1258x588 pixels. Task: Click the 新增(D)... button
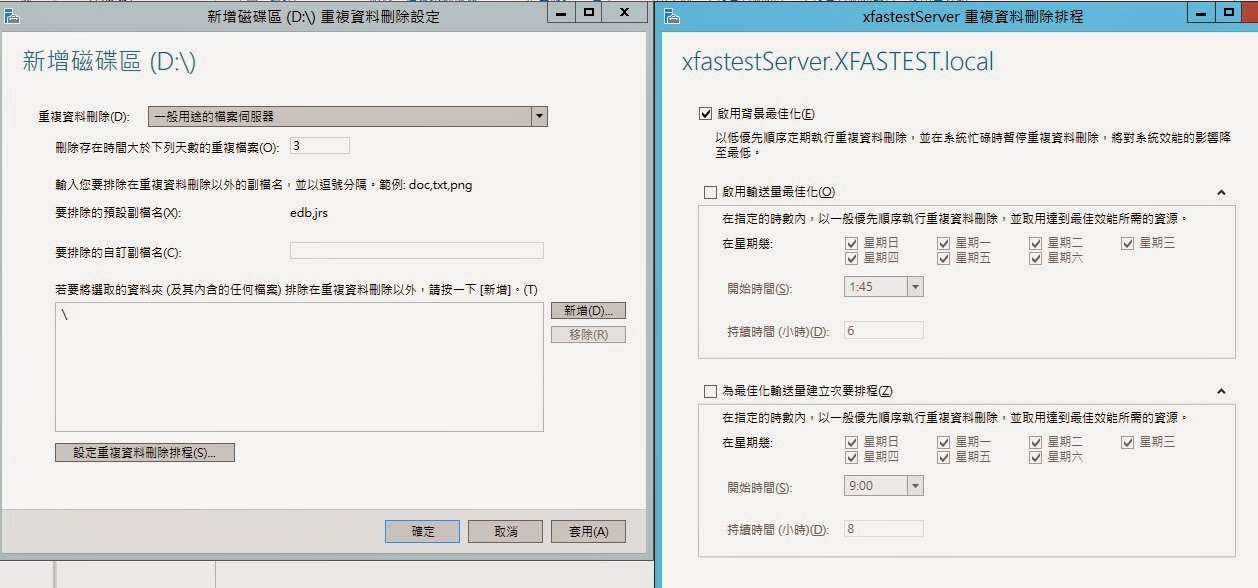(588, 311)
